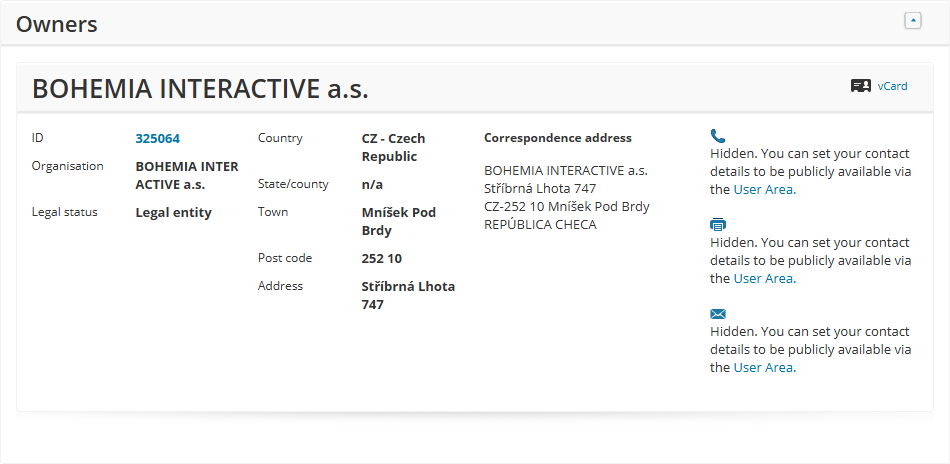950x464 pixels.
Task: Open User Area link under email icon
Action: point(763,368)
